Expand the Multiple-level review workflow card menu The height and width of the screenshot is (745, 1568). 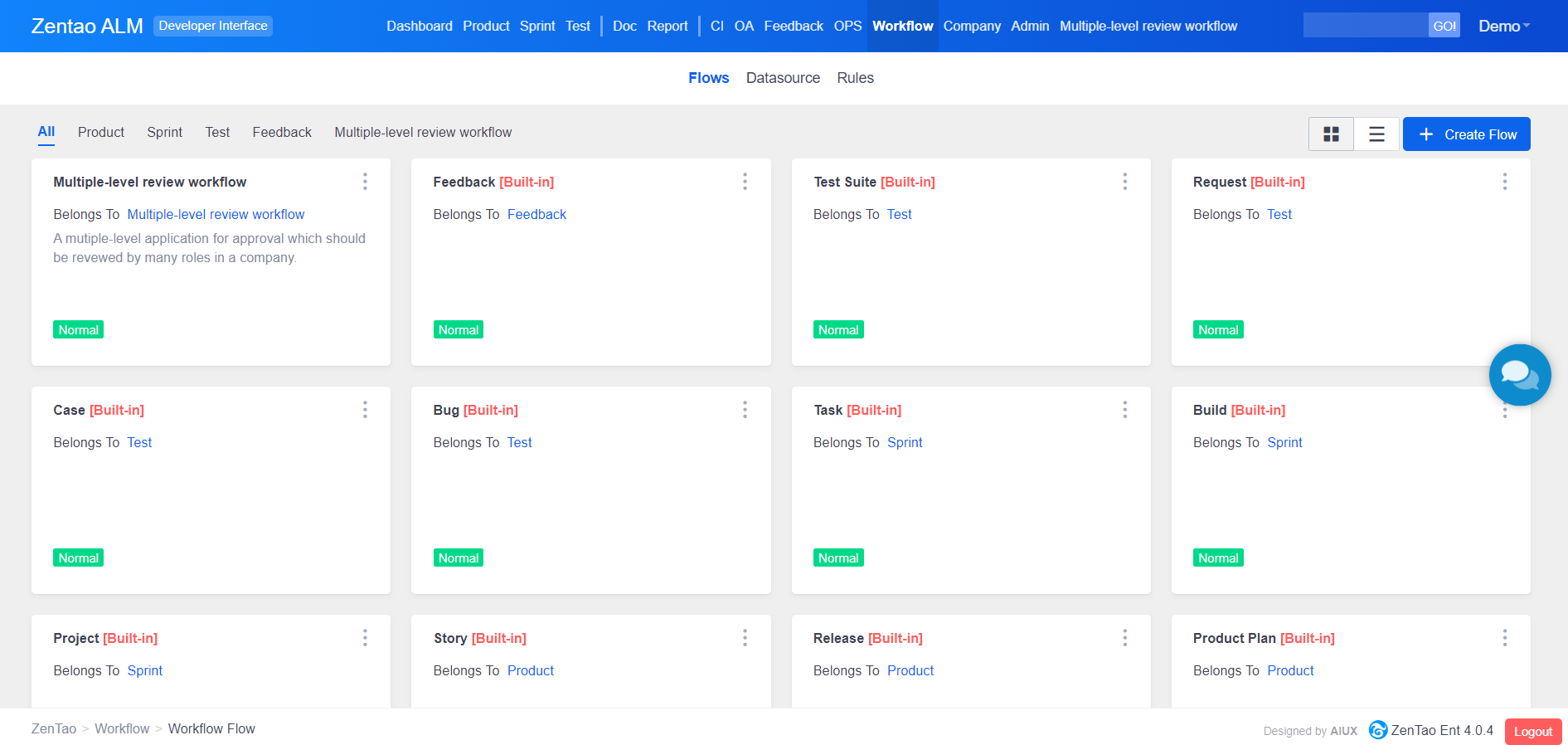[365, 182]
